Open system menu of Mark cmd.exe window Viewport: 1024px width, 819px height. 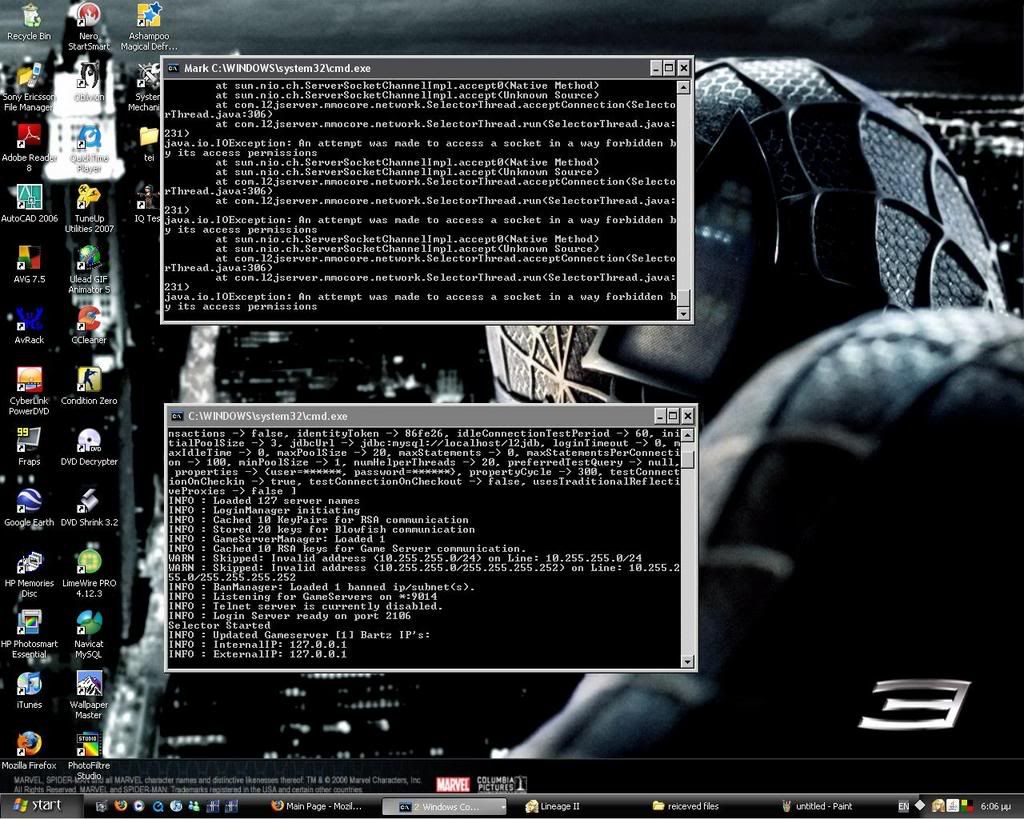point(173,68)
